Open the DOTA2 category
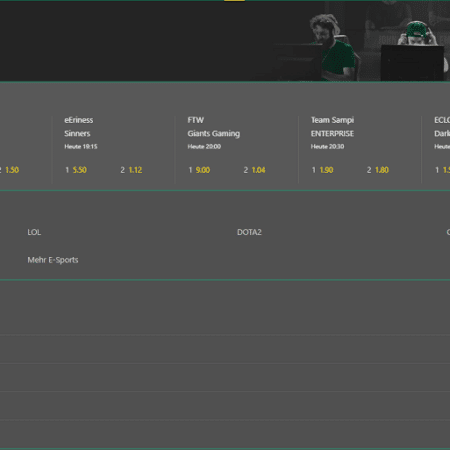 249,232
